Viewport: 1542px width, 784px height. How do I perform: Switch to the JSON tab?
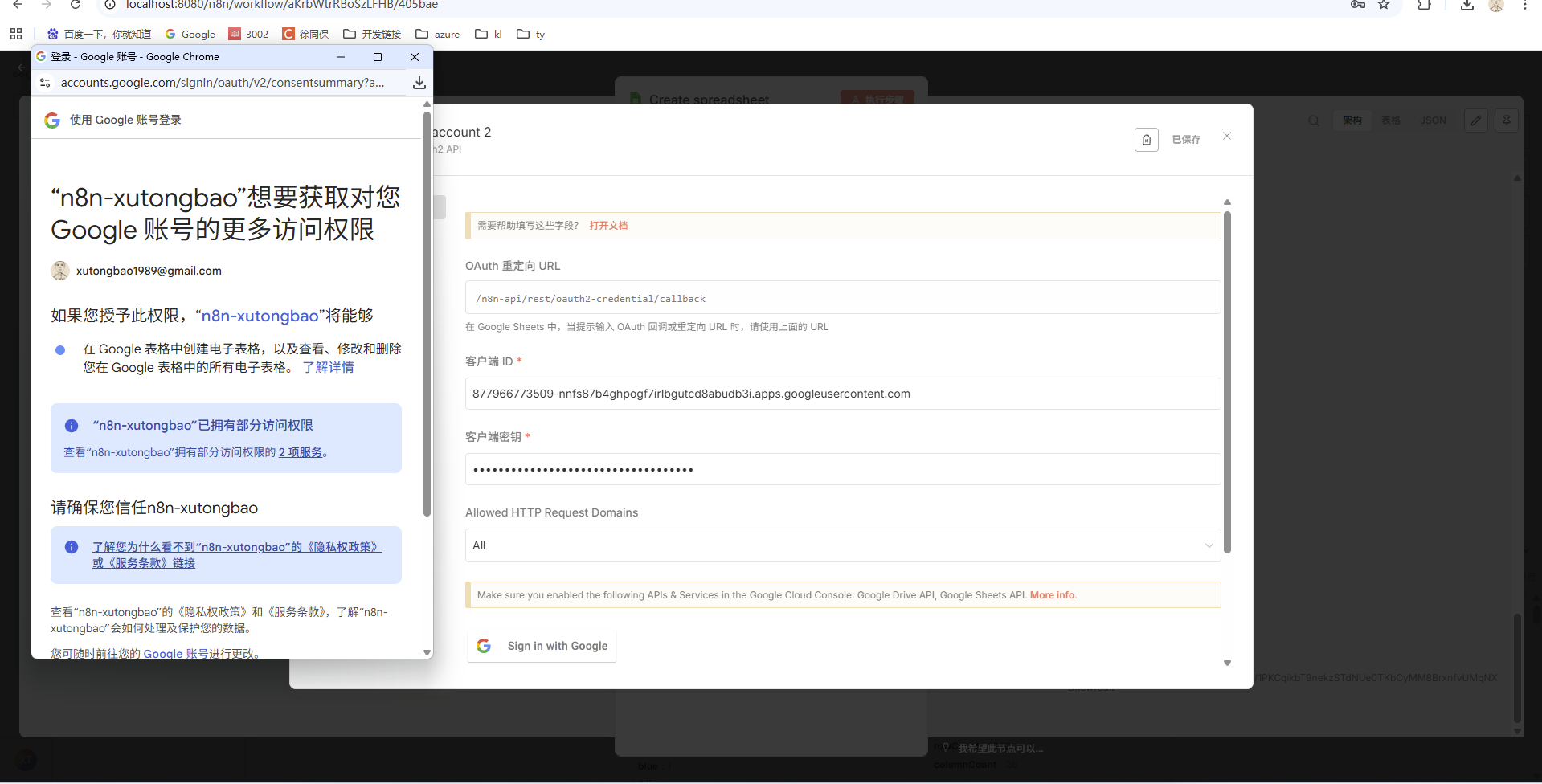pos(1433,120)
